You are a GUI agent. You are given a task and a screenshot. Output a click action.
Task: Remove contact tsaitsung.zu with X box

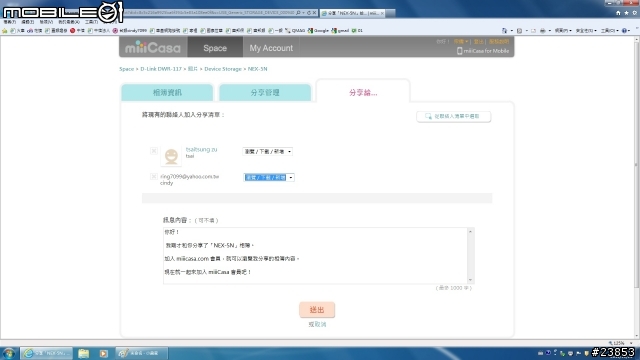click(x=154, y=151)
